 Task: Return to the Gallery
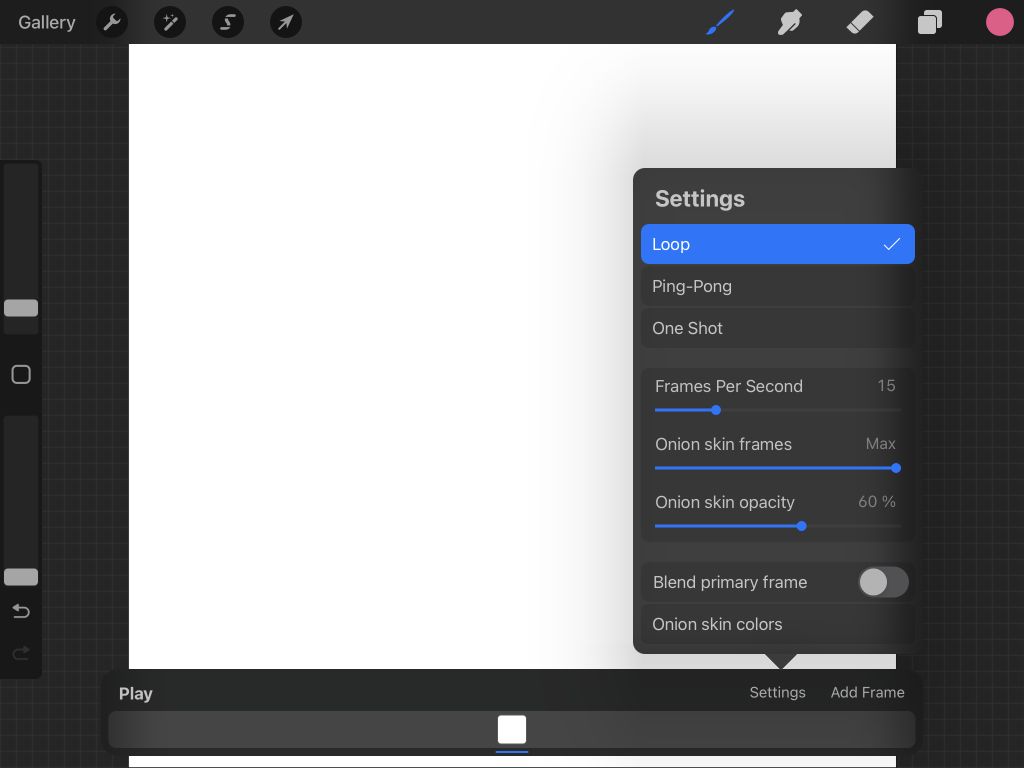(46, 22)
